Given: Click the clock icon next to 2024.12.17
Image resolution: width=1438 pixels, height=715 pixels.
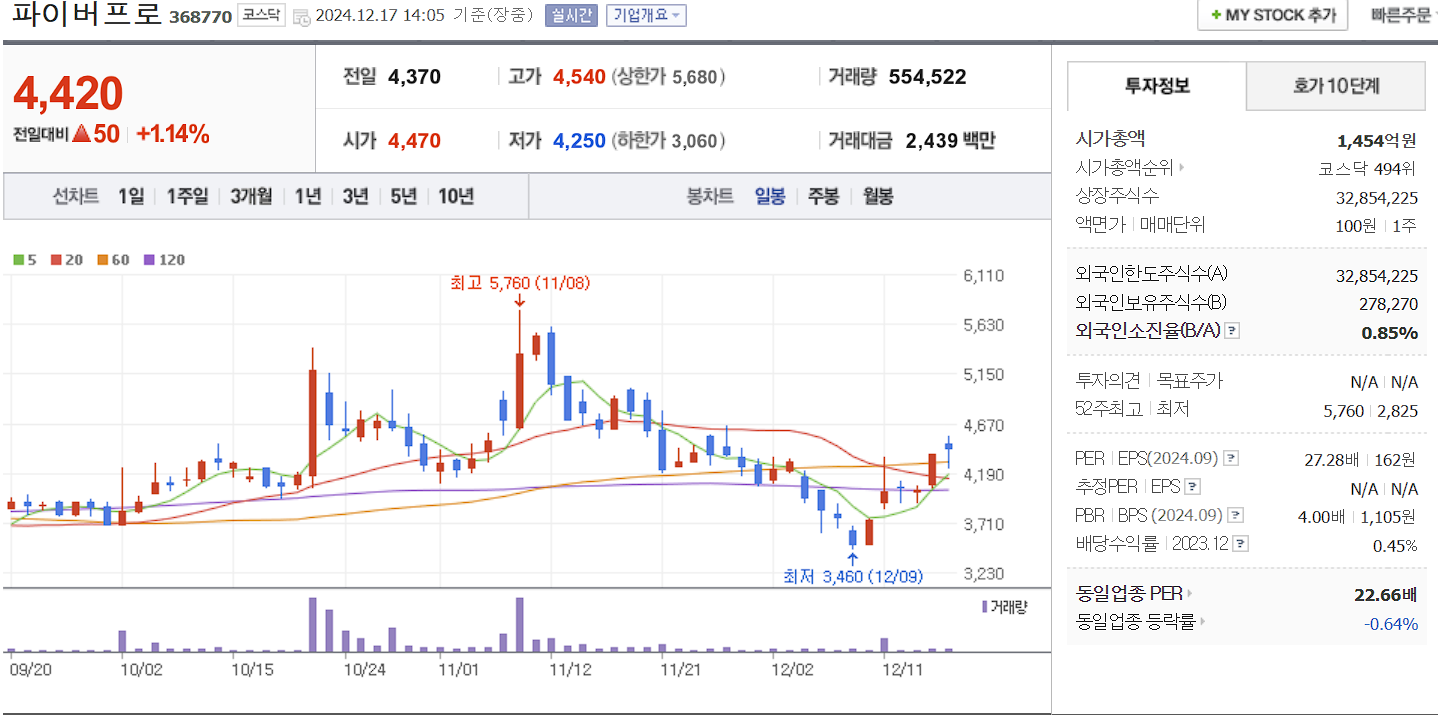Looking at the screenshot, I should click(x=301, y=16).
